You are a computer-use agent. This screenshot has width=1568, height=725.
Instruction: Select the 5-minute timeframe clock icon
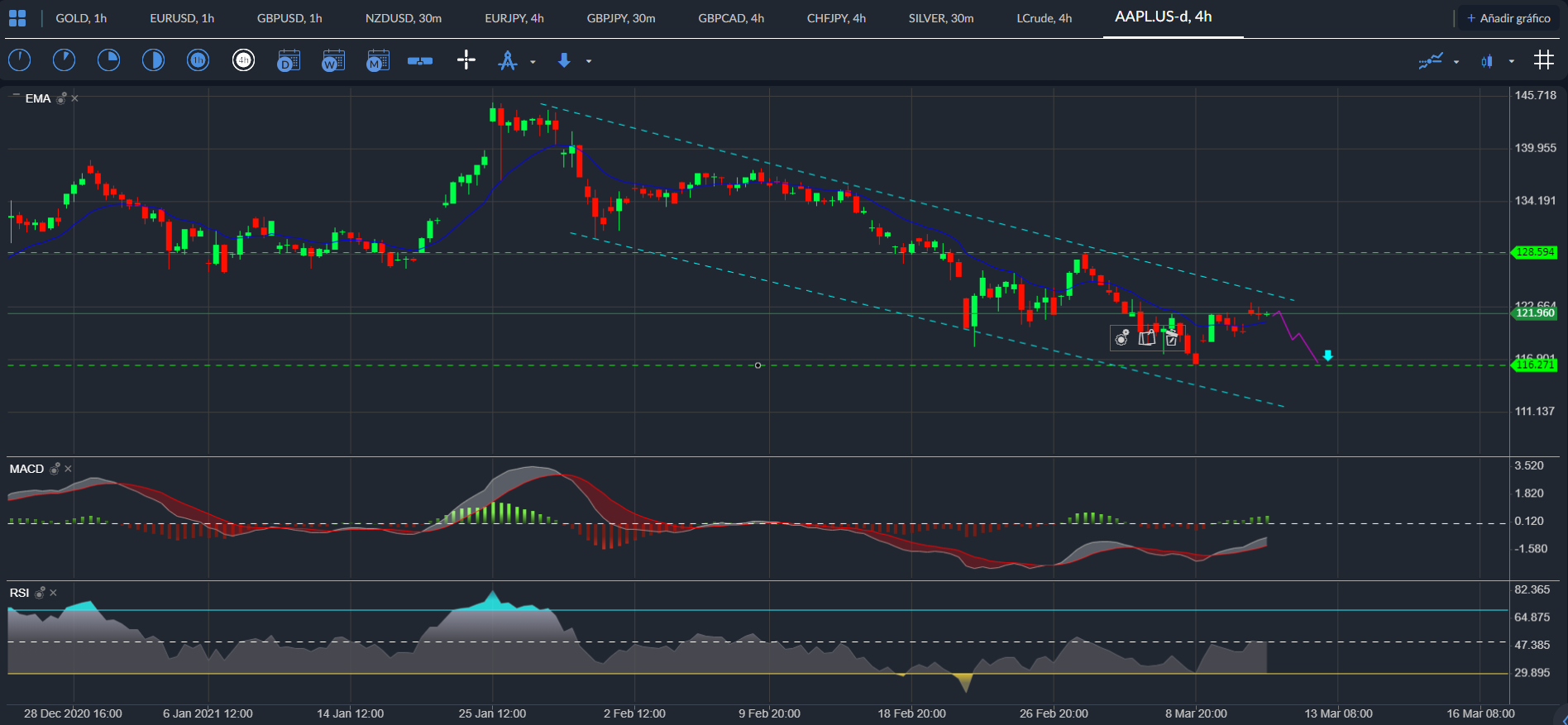(x=64, y=60)
